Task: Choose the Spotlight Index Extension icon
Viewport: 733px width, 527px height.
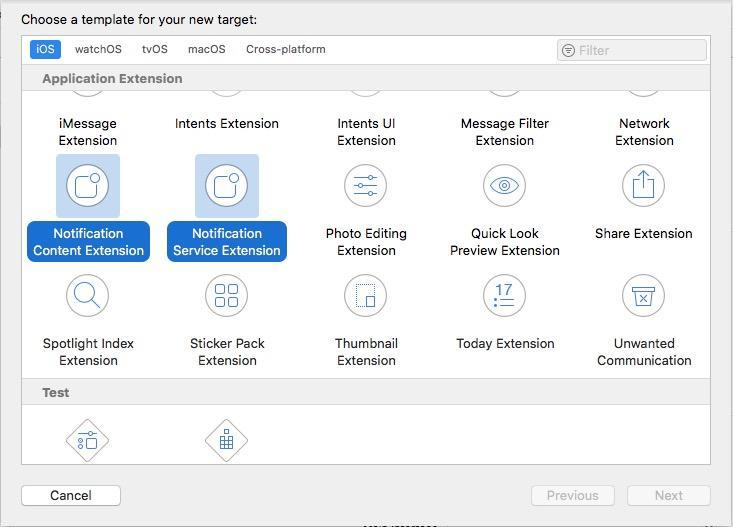Action: click(88, 296)
